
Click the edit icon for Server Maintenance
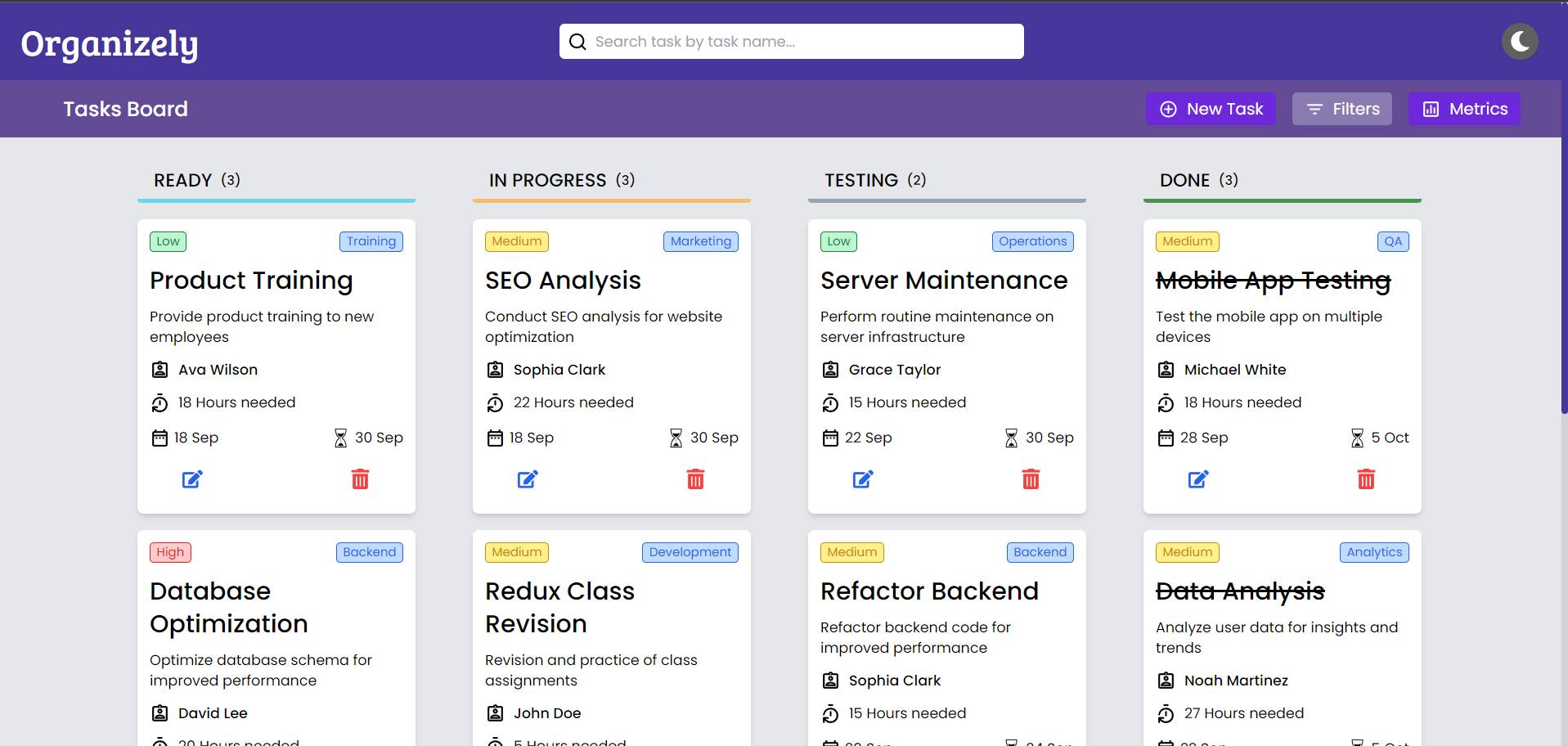point(863,479)
